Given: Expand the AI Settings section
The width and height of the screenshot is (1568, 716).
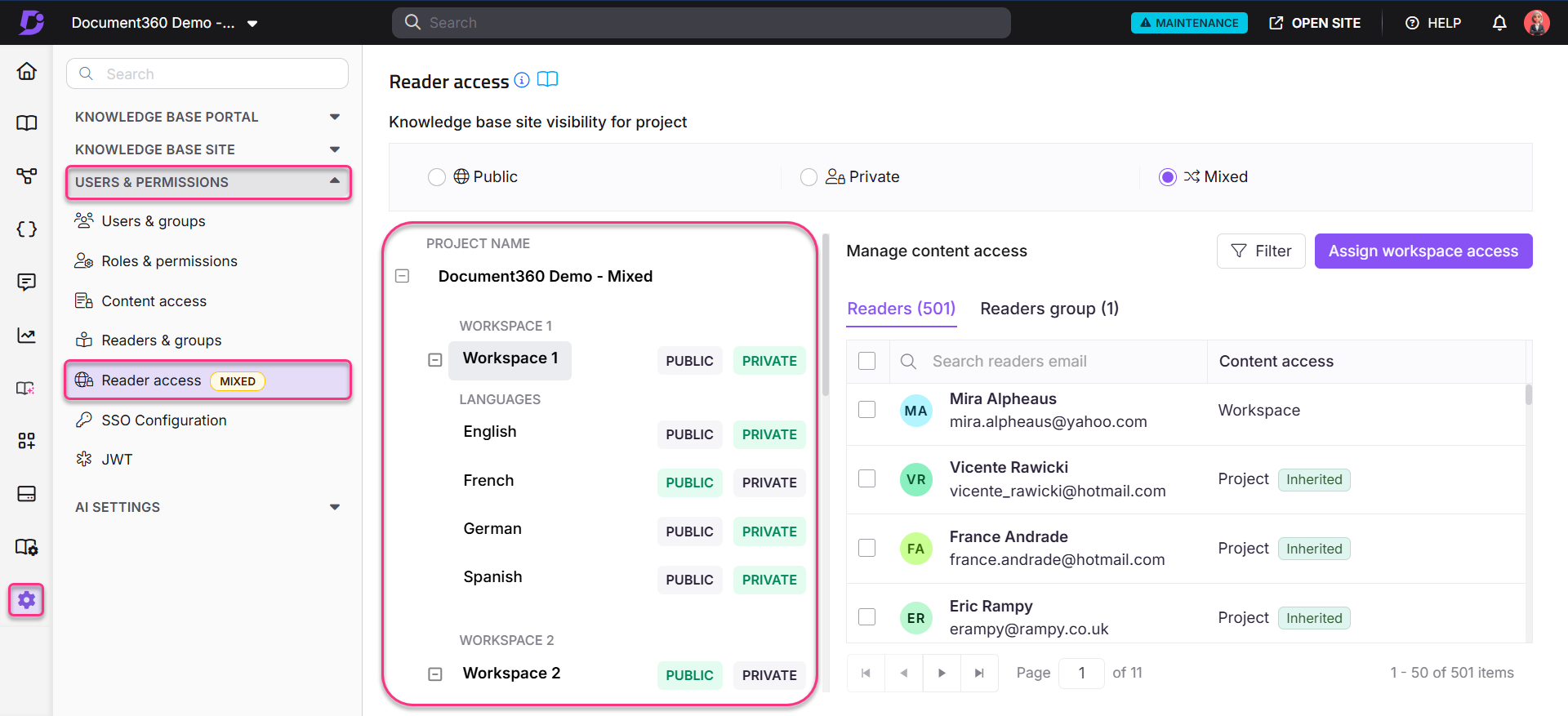Looking at the screenshot, I should 207,507.
